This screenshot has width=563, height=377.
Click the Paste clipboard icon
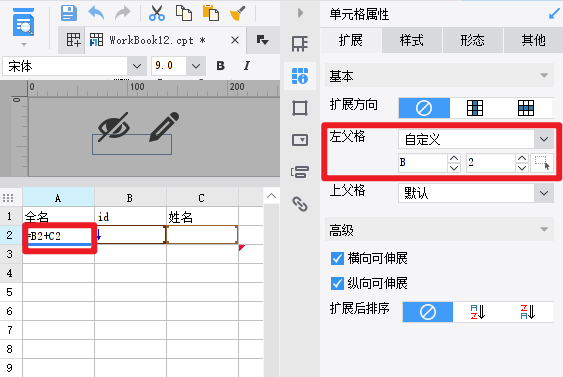coord(211,13)
